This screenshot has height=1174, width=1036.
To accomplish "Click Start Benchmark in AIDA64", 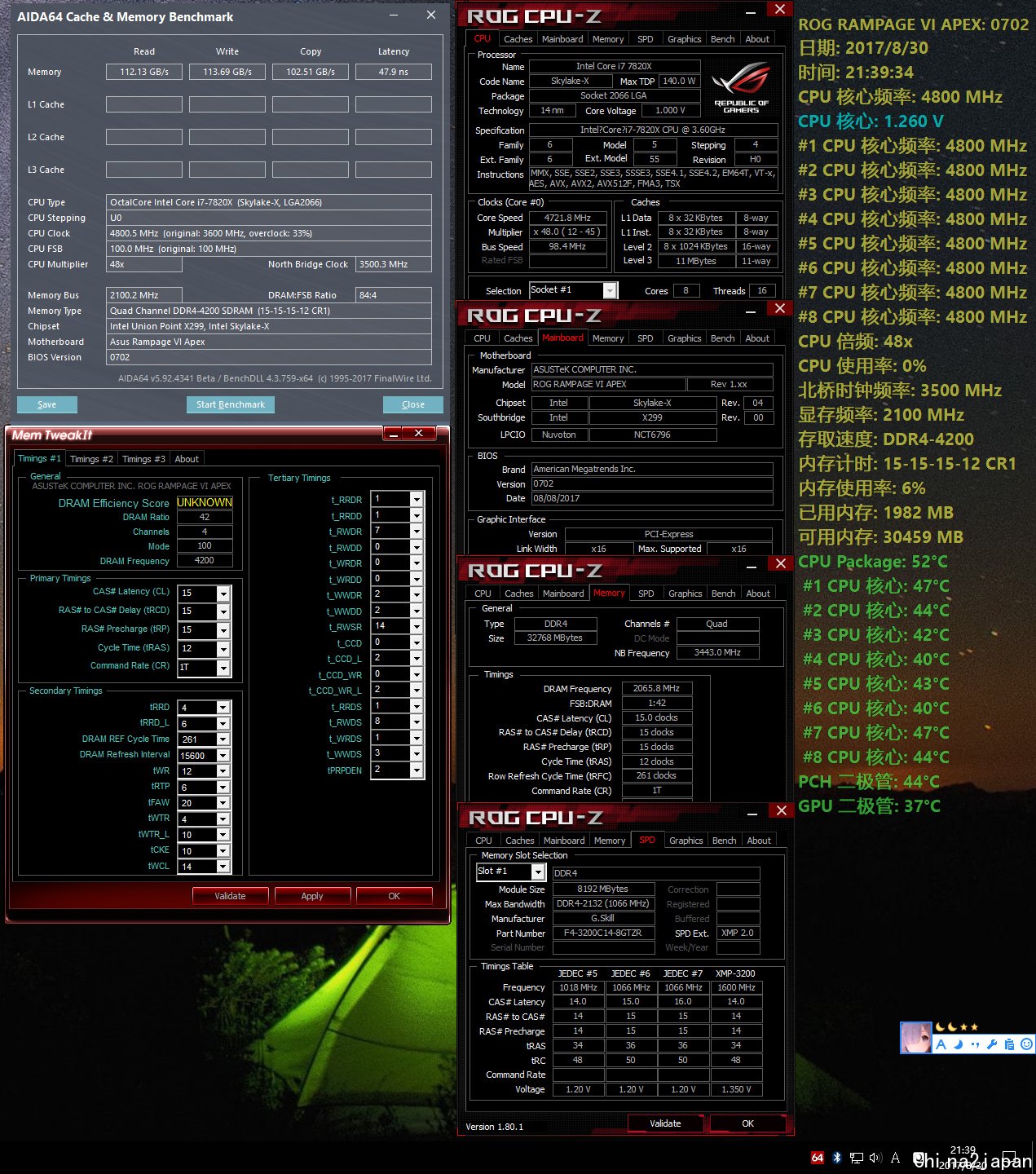I will pyautogui.click(x=231, y=404).
